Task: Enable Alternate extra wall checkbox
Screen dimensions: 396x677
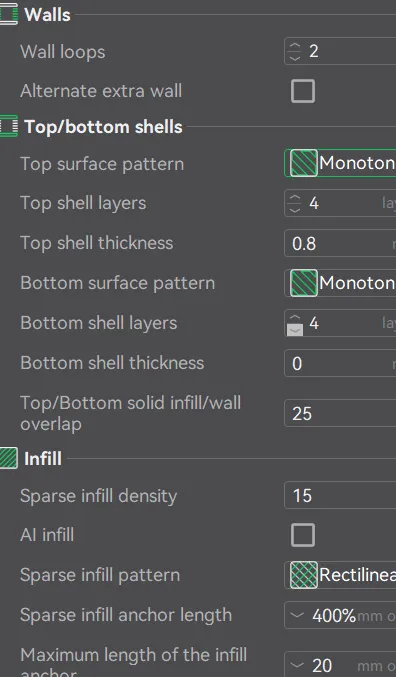Action: [x=303, y=91]
